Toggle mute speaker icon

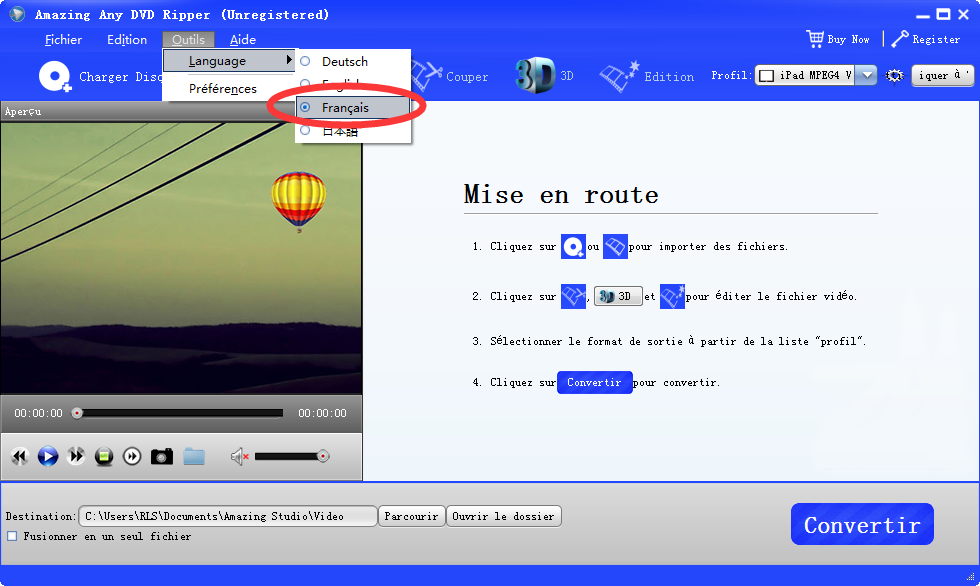pyautogui.click(x=239, y=457)
